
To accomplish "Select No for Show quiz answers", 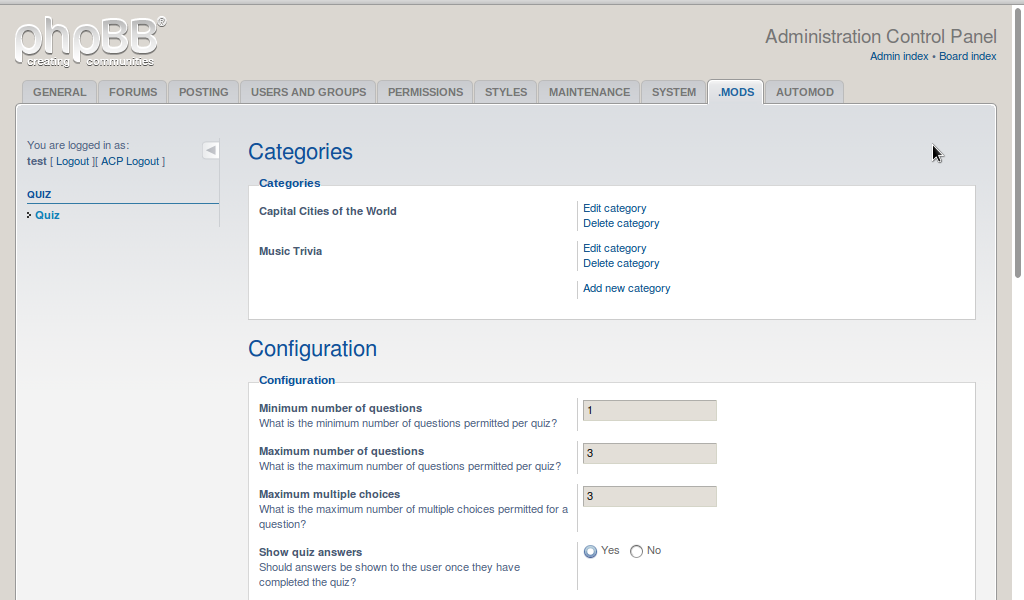I will click(636, 551).
